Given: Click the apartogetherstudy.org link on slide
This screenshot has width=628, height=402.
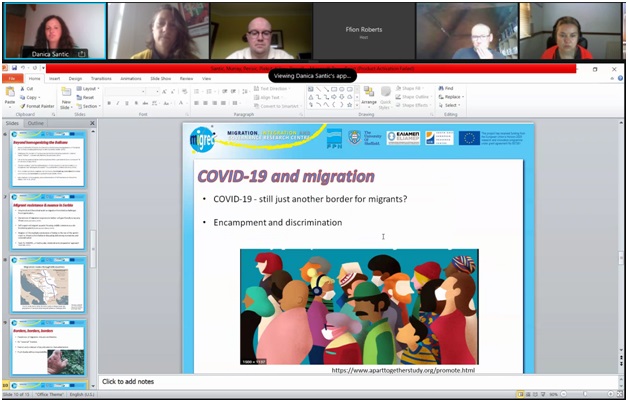Looking at the screenshot, I should [403, 370].
